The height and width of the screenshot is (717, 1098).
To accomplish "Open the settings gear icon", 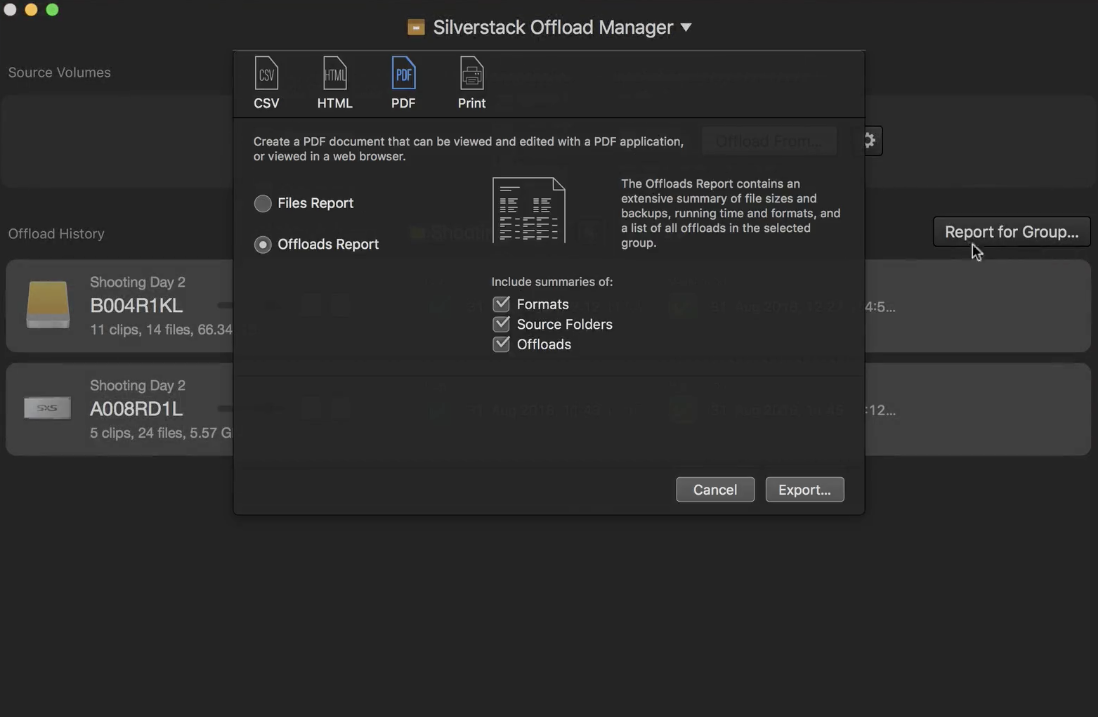I will click(867, 140).
